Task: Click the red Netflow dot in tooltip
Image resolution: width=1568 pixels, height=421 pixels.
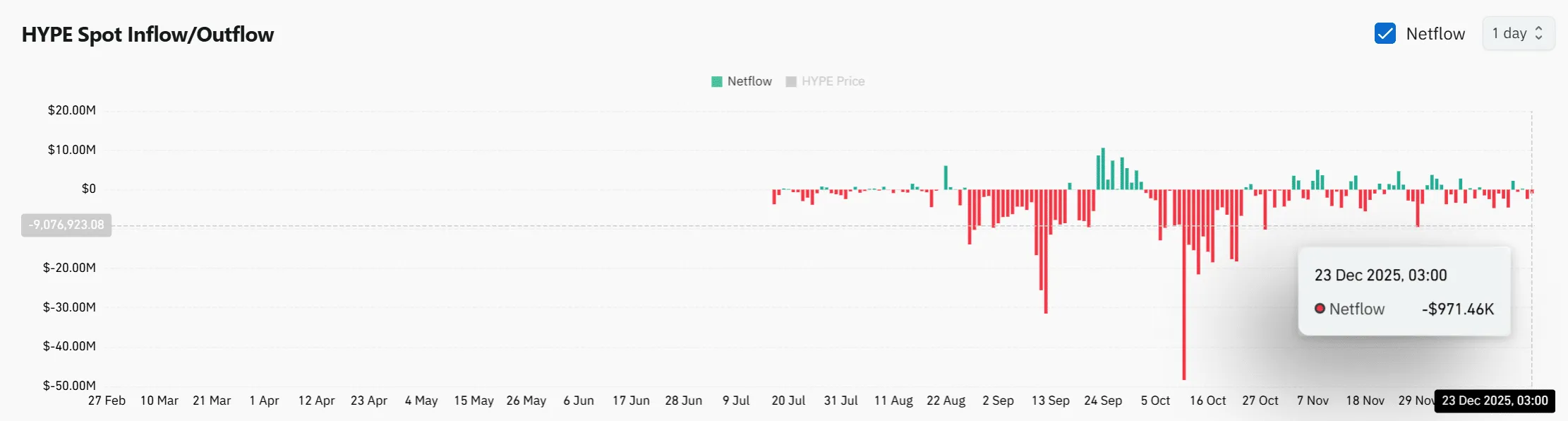Action: click(x=1320, y=309)
